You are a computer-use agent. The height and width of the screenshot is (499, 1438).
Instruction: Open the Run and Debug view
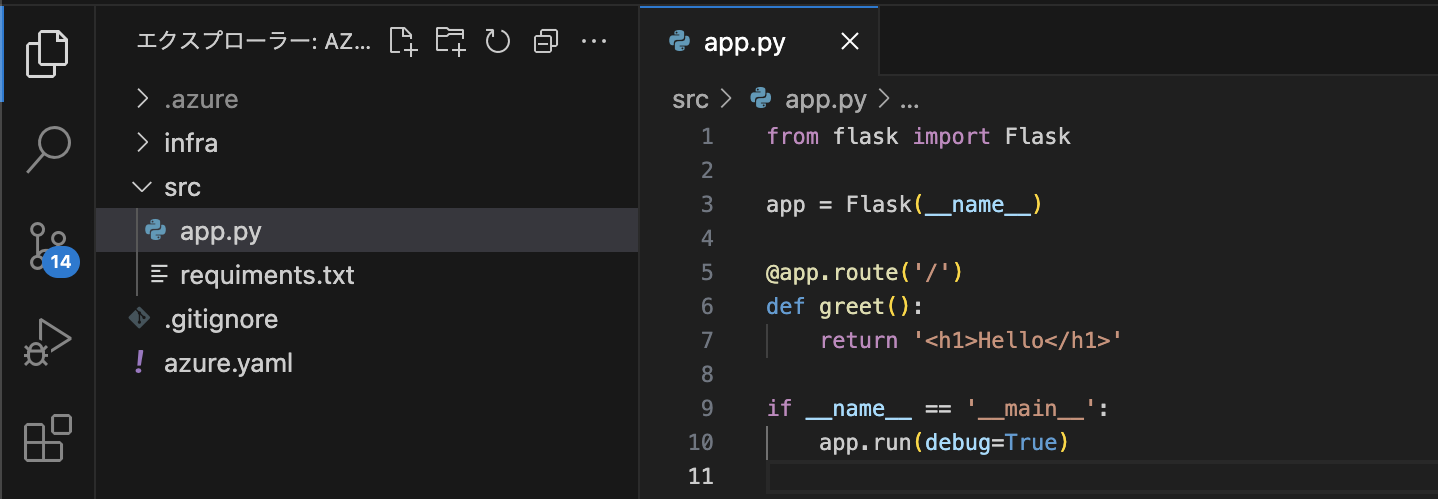[47, 341]
